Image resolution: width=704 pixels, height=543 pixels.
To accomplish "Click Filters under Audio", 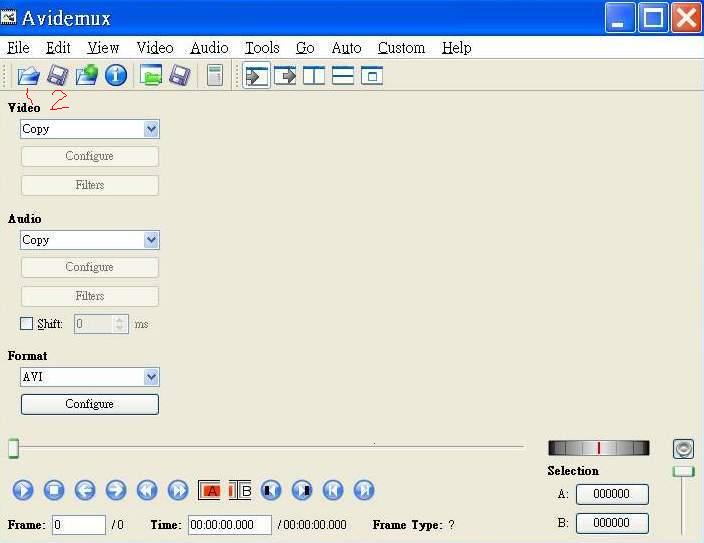I will pos(90,296).
